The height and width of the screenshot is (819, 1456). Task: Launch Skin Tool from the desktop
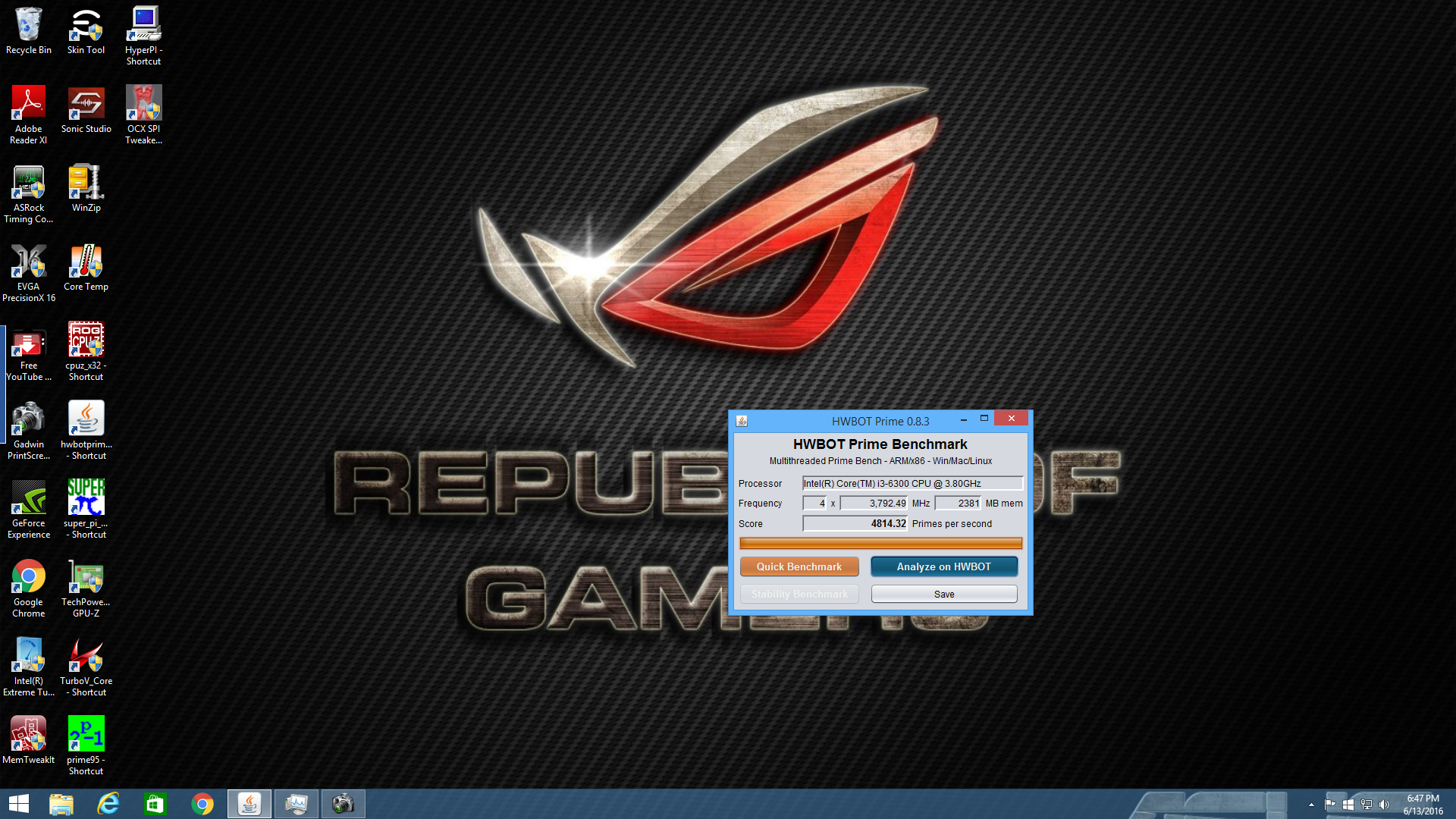[x=86, y=30]
